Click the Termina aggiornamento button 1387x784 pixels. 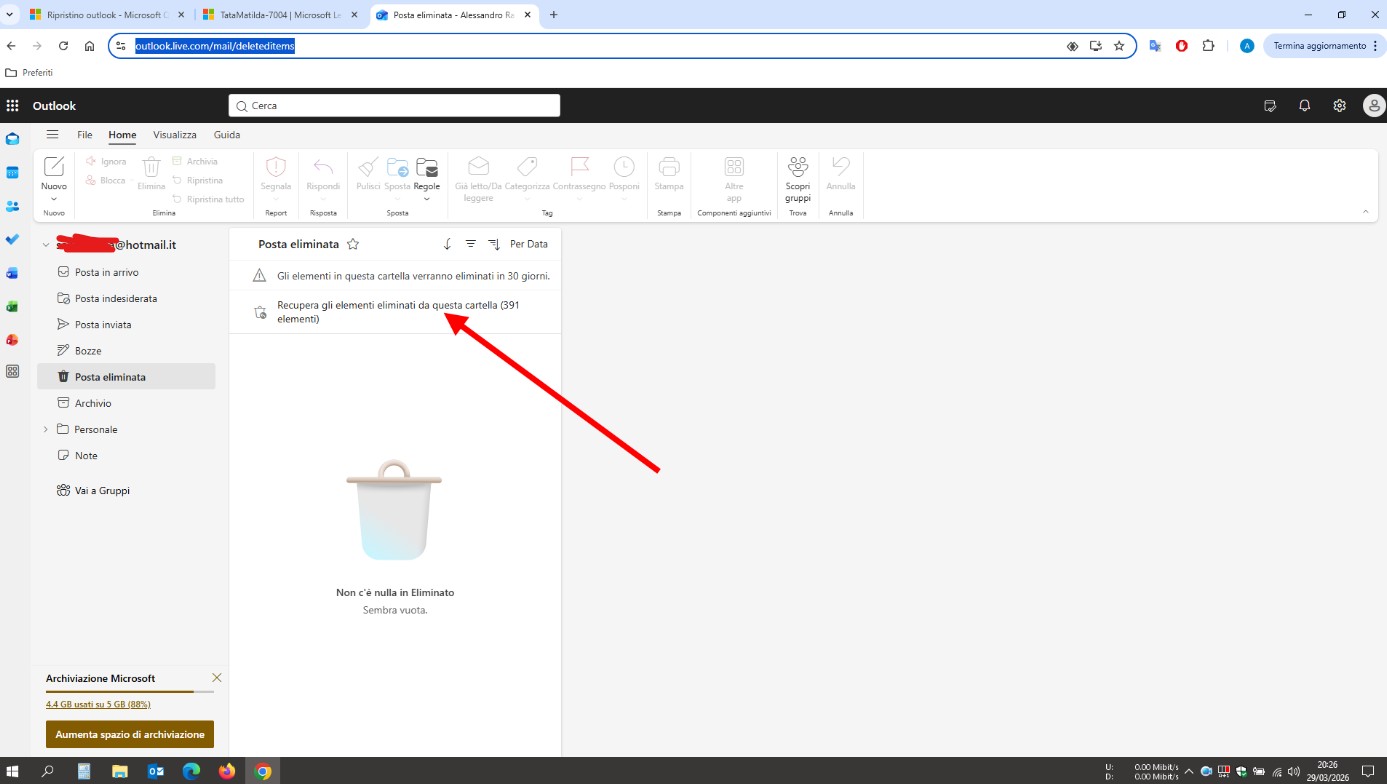click(x=1323, y=46)
